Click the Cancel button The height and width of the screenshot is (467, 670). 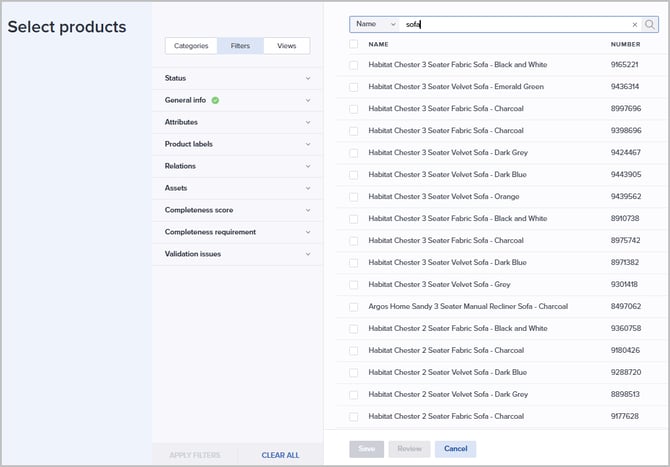pyautogui.click(x=455, y=449)
